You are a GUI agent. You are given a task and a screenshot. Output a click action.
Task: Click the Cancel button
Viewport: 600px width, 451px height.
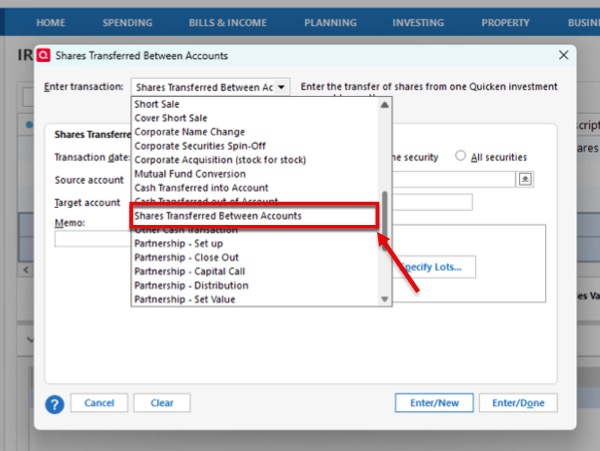coord(99,403)
